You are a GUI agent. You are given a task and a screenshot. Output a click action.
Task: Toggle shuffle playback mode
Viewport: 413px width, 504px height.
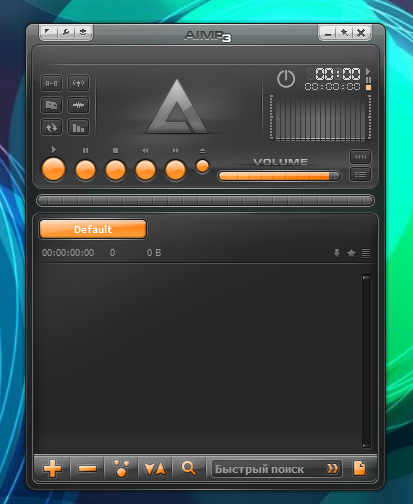point(51,105)
